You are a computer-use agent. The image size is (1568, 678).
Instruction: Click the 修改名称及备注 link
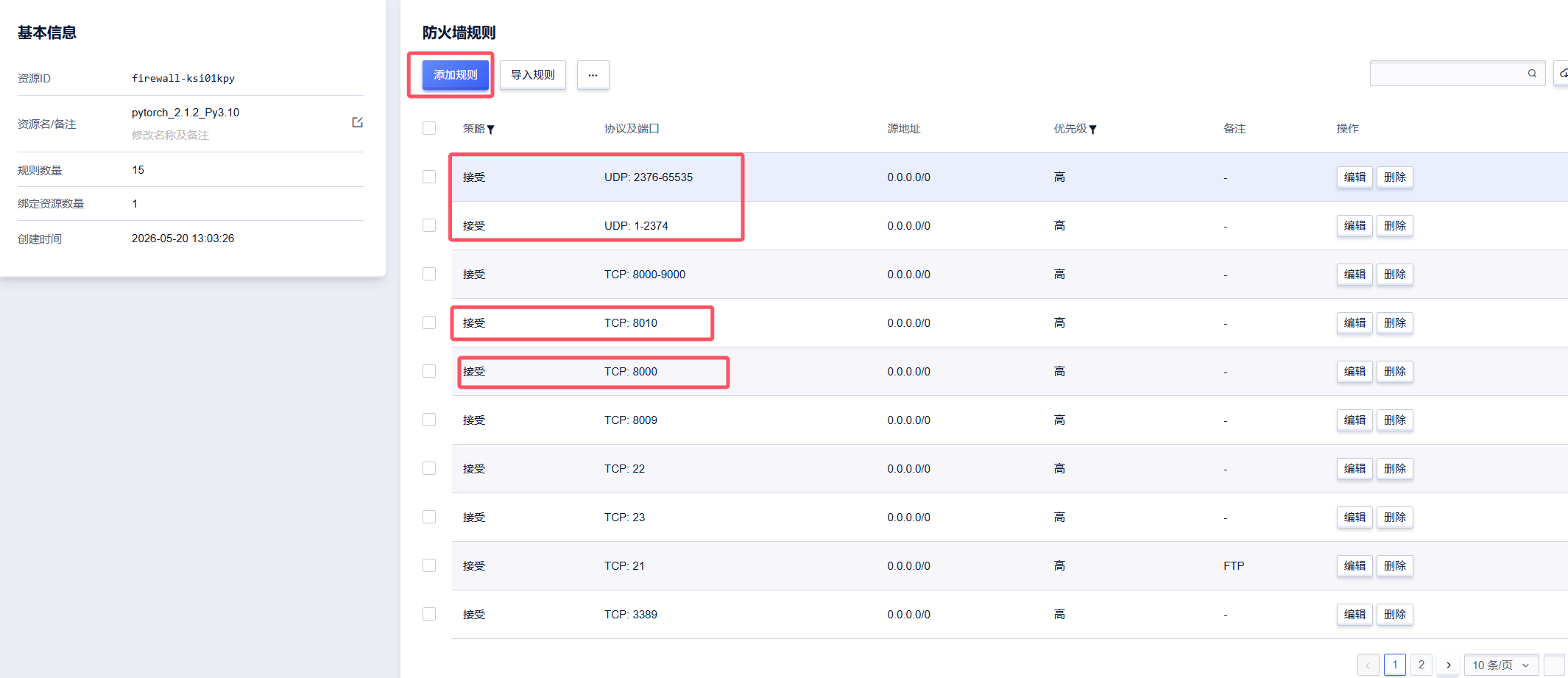pos(170,135)
